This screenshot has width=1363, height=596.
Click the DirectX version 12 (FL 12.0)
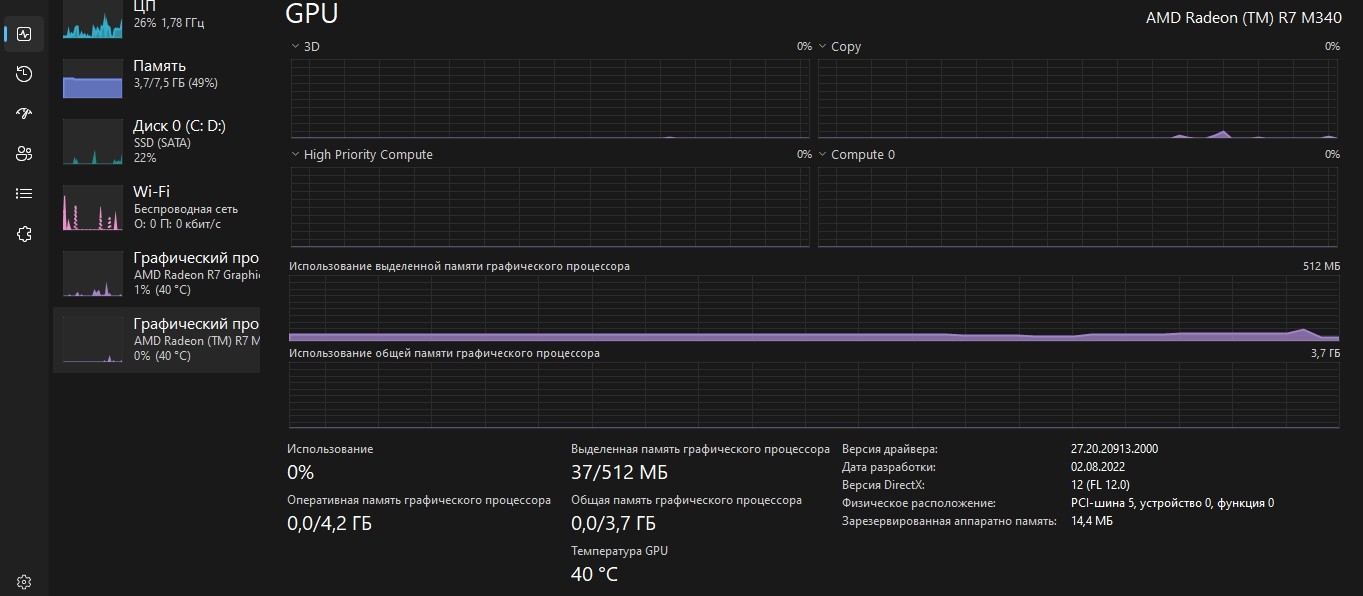click(1102, 485)
